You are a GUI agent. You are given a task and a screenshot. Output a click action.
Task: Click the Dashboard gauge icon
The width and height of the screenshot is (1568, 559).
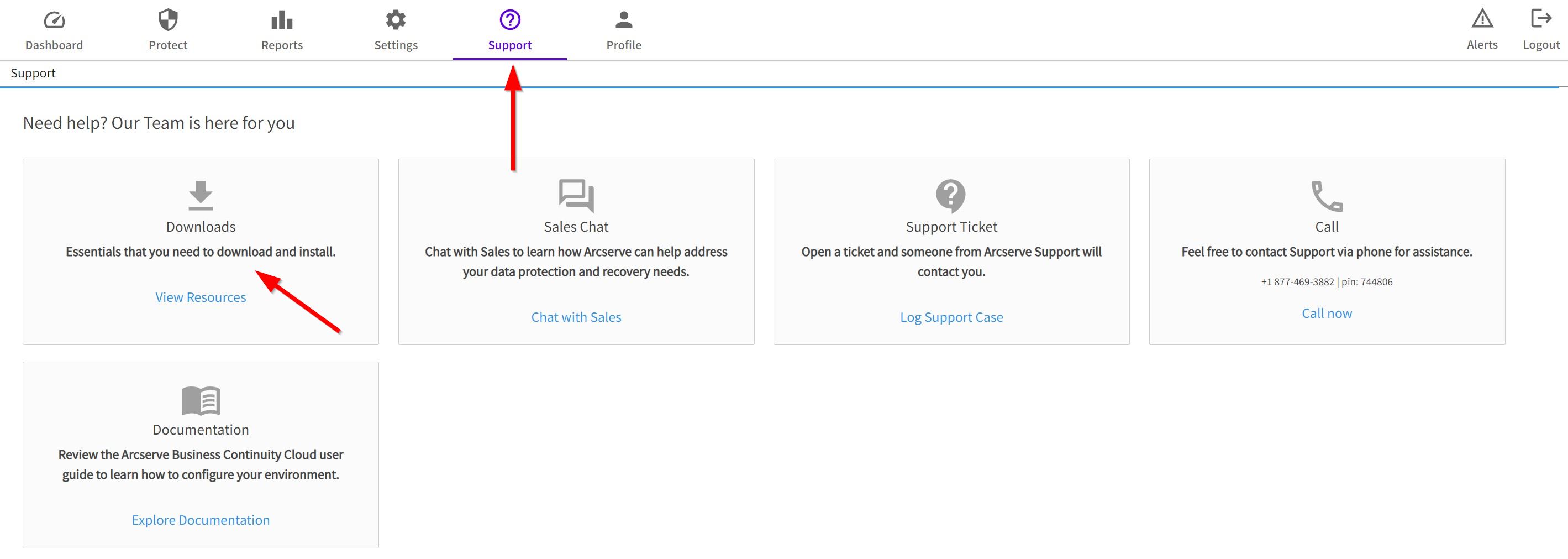pos(54,20)
